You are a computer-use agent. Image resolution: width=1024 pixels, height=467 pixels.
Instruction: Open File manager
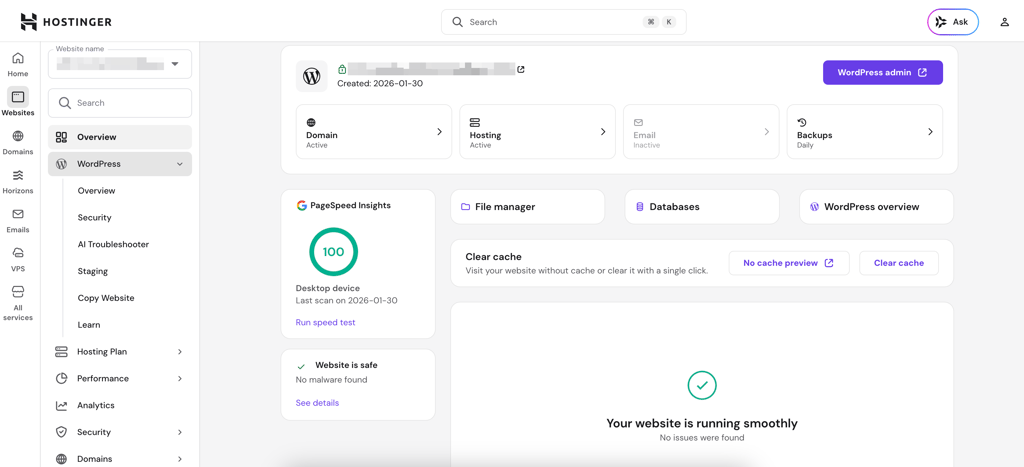point(528,206)
